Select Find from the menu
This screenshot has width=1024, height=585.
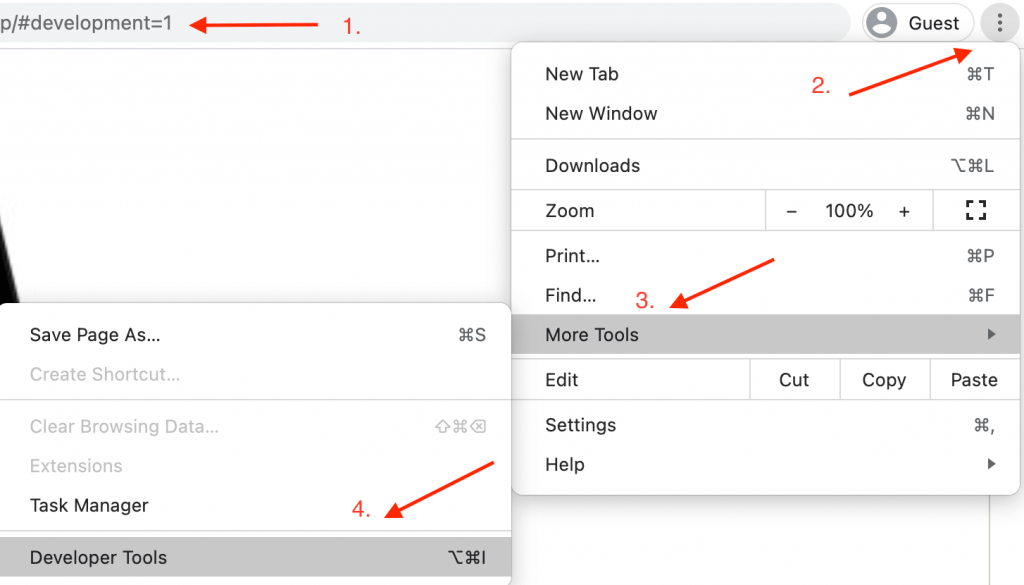570,295
